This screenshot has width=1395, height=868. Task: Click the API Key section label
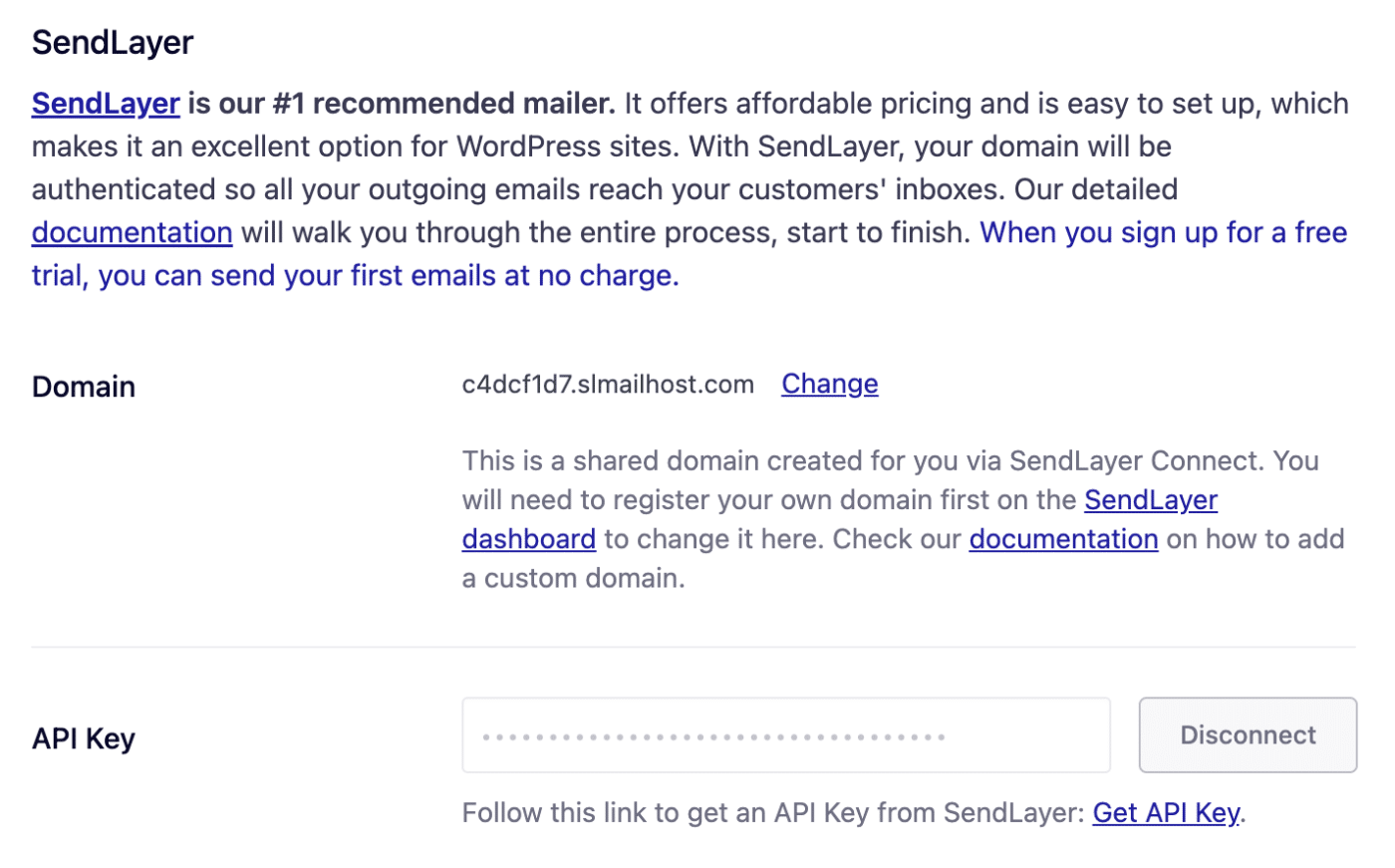pos(83,737)
